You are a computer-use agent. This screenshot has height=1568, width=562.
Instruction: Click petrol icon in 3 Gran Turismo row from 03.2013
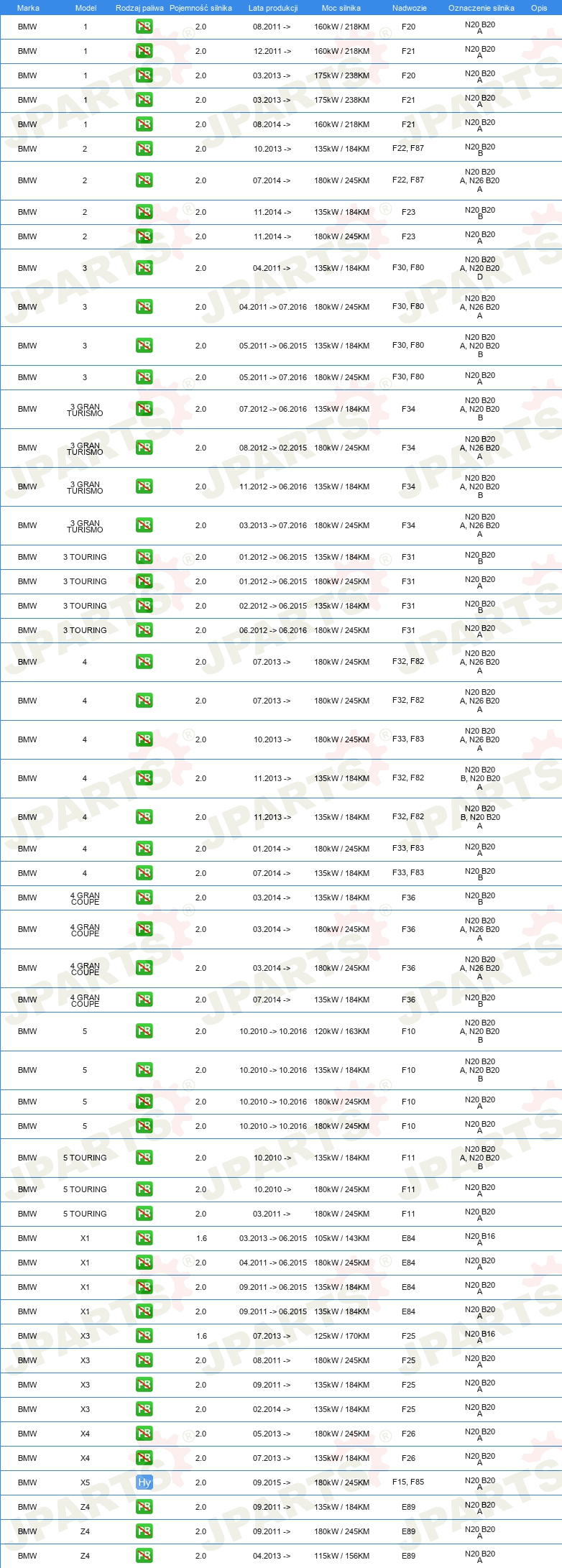144,525
